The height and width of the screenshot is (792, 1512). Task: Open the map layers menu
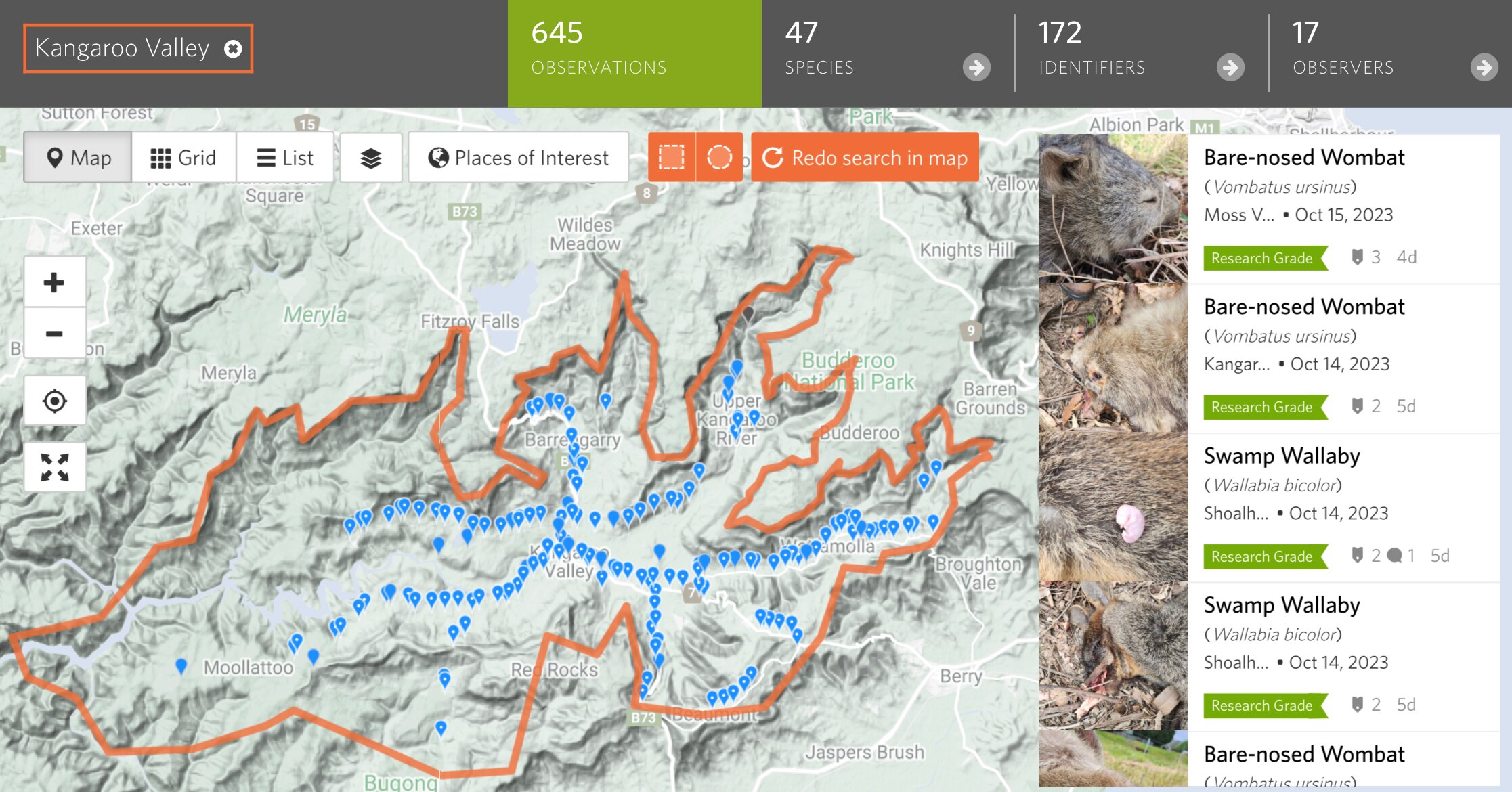[370, 158]
